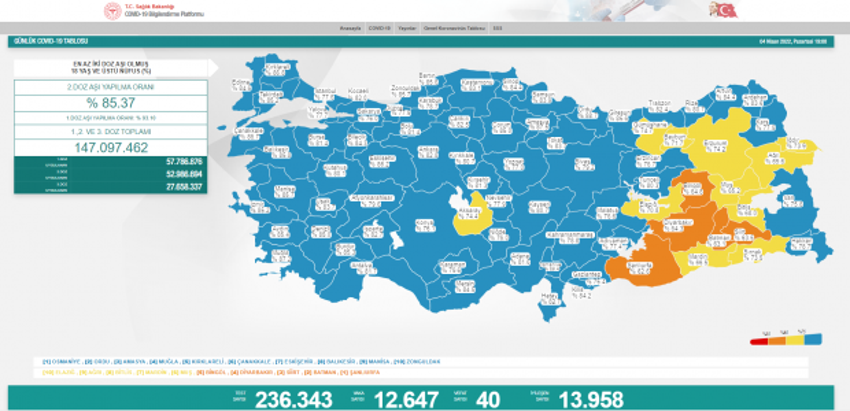
Task: Click the 12.647 case count value
Action: 406,400
